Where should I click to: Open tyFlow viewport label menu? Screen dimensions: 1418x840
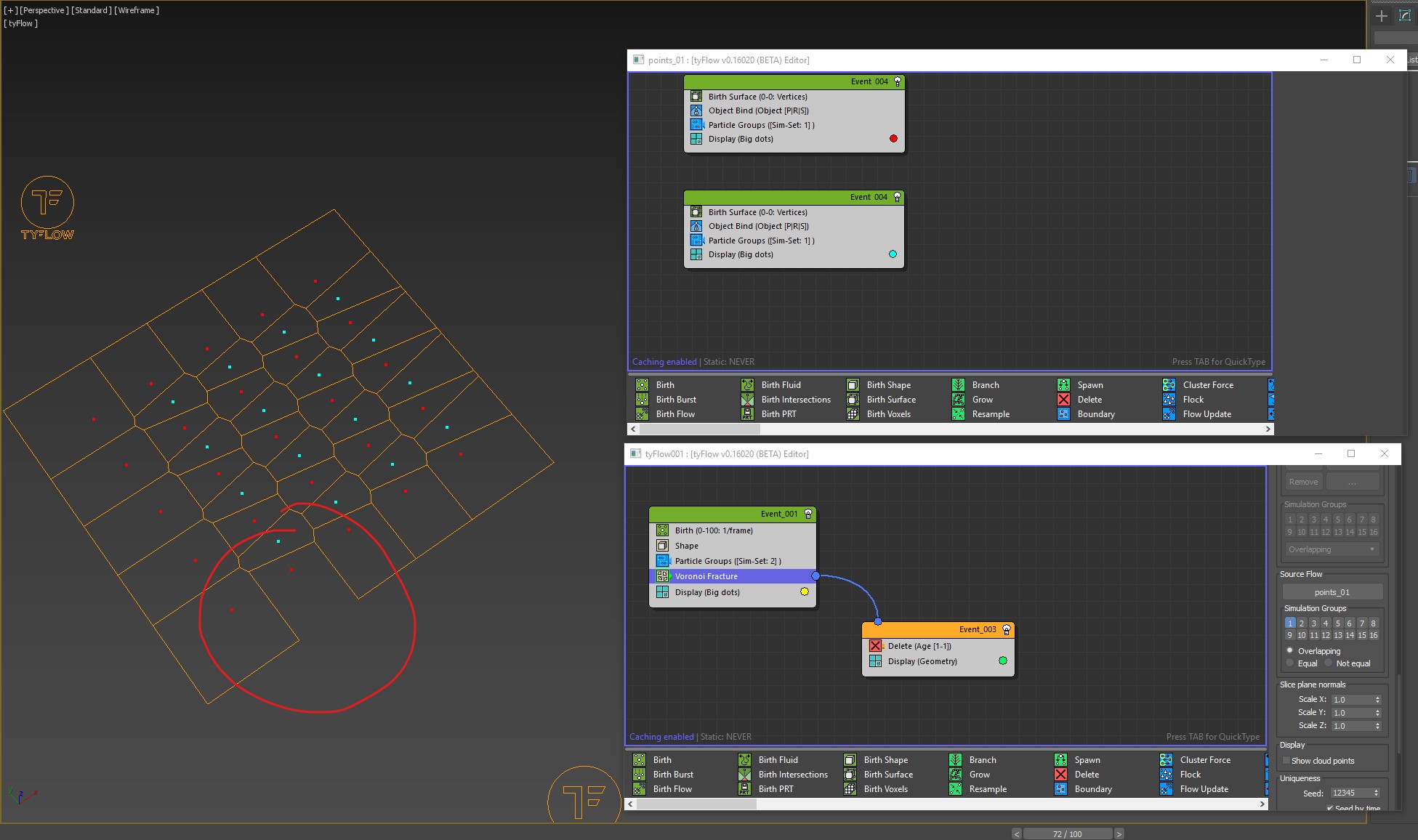(21, 23)
